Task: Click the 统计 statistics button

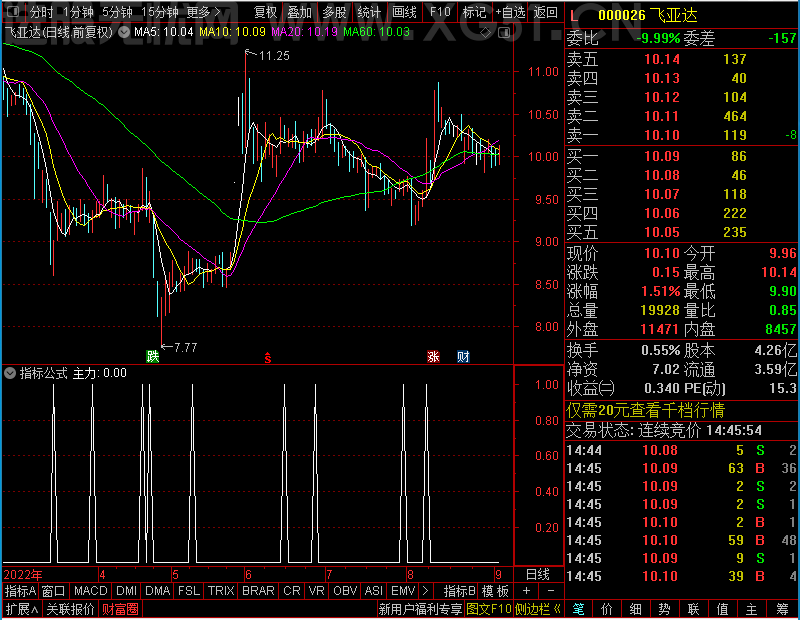Action: pyautogui.click(x=369, y=12)
